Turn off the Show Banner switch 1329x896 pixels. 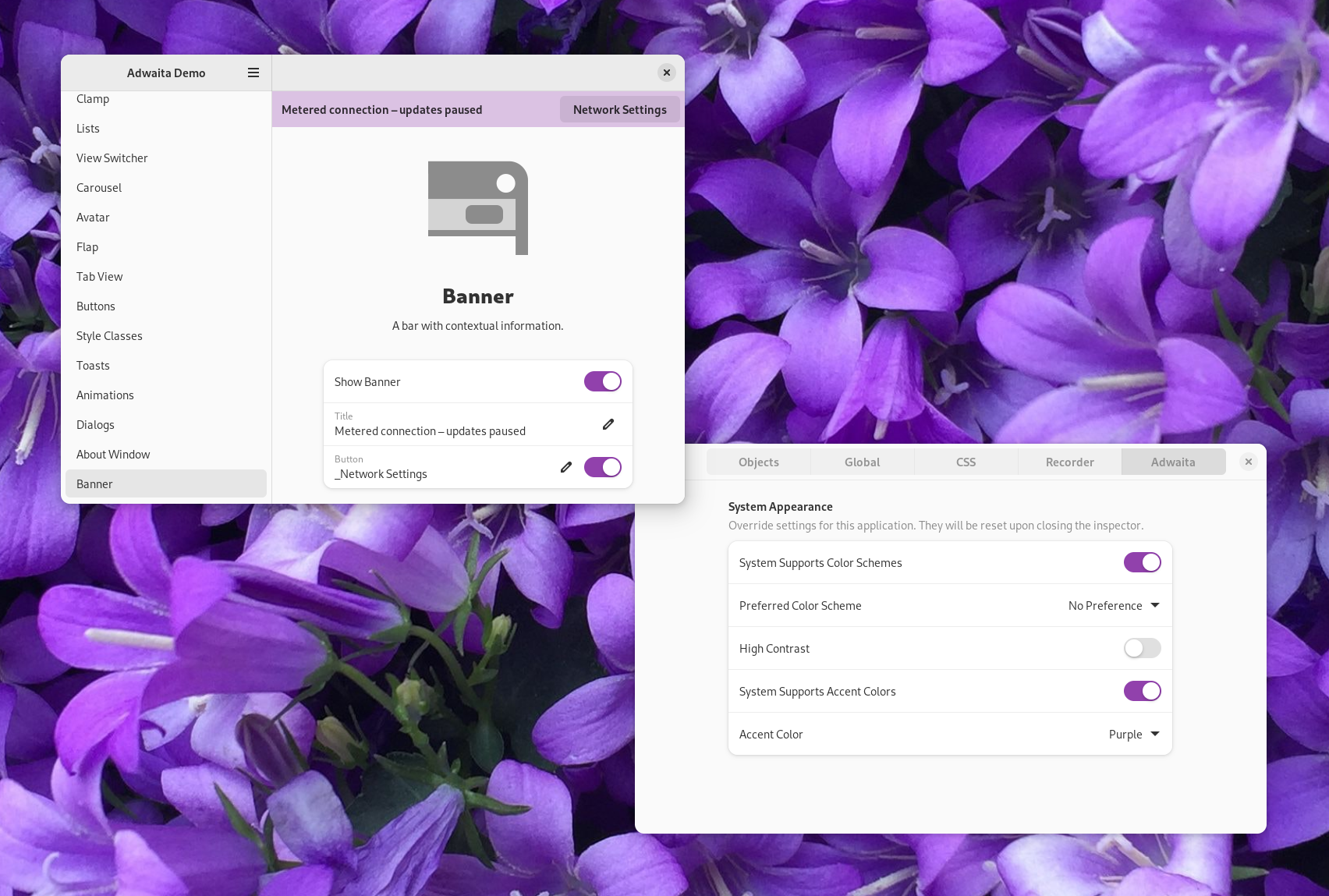pyautogui.click(x=602, y=381)
